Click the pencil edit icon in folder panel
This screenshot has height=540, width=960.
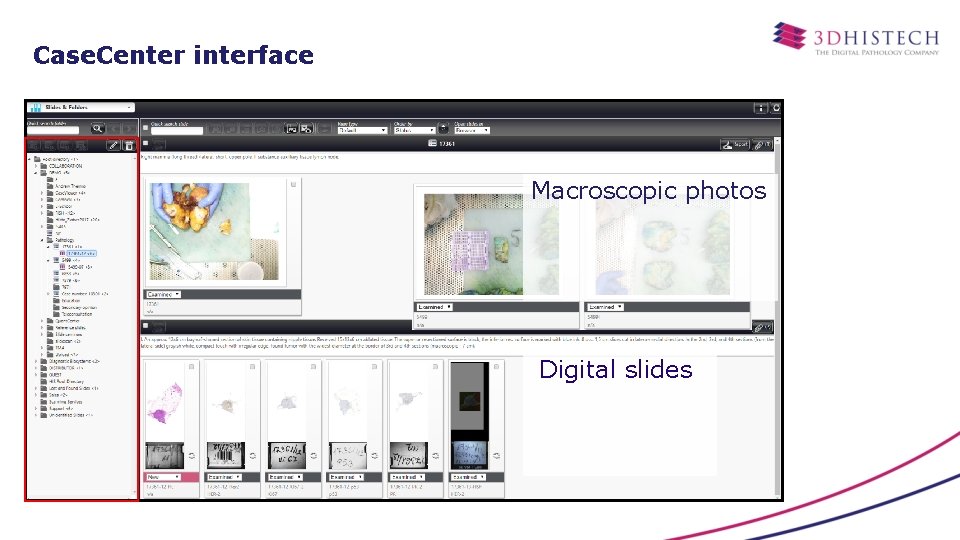tap(113, 146)
